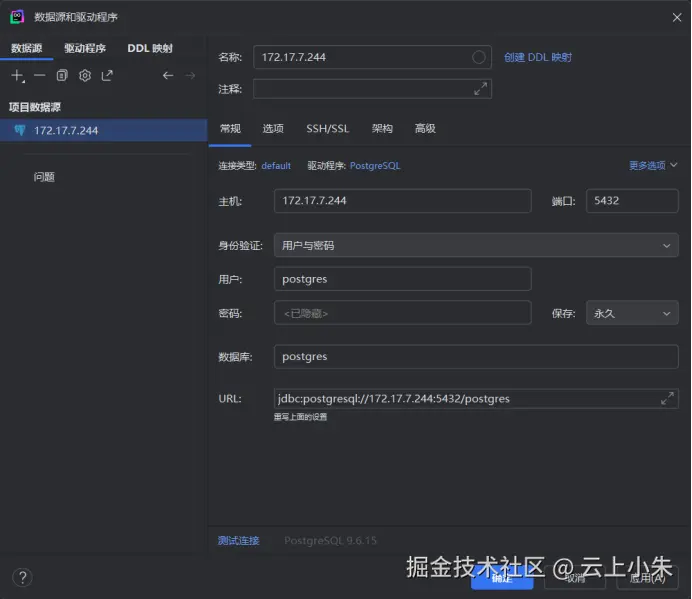692x599 pixels.
Task: Go forward with right arrow icon
Action: click(190, 76)
